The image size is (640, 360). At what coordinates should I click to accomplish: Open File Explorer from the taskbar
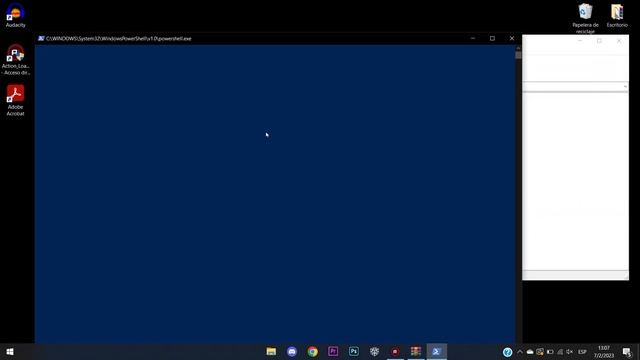pos(271,351)
